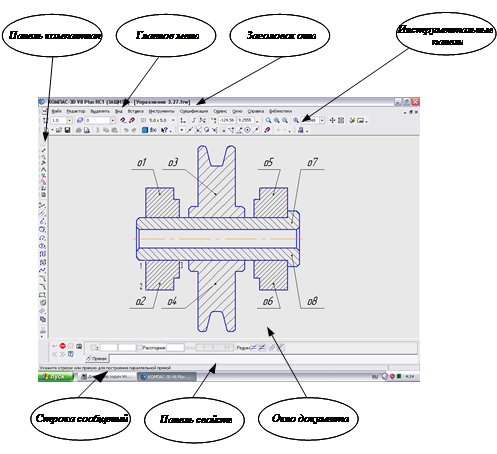Click the Redo arrow icon

click(134, 130)
